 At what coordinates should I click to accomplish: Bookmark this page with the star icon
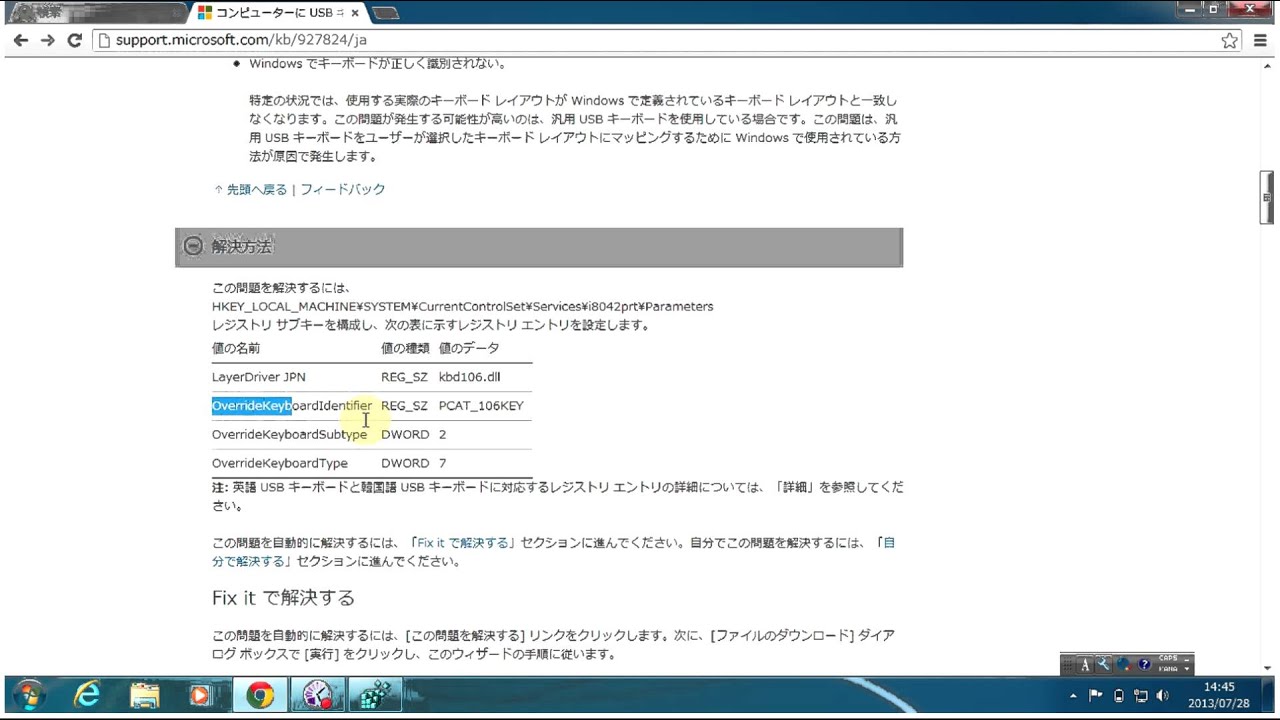click(x=1230, y=40)
